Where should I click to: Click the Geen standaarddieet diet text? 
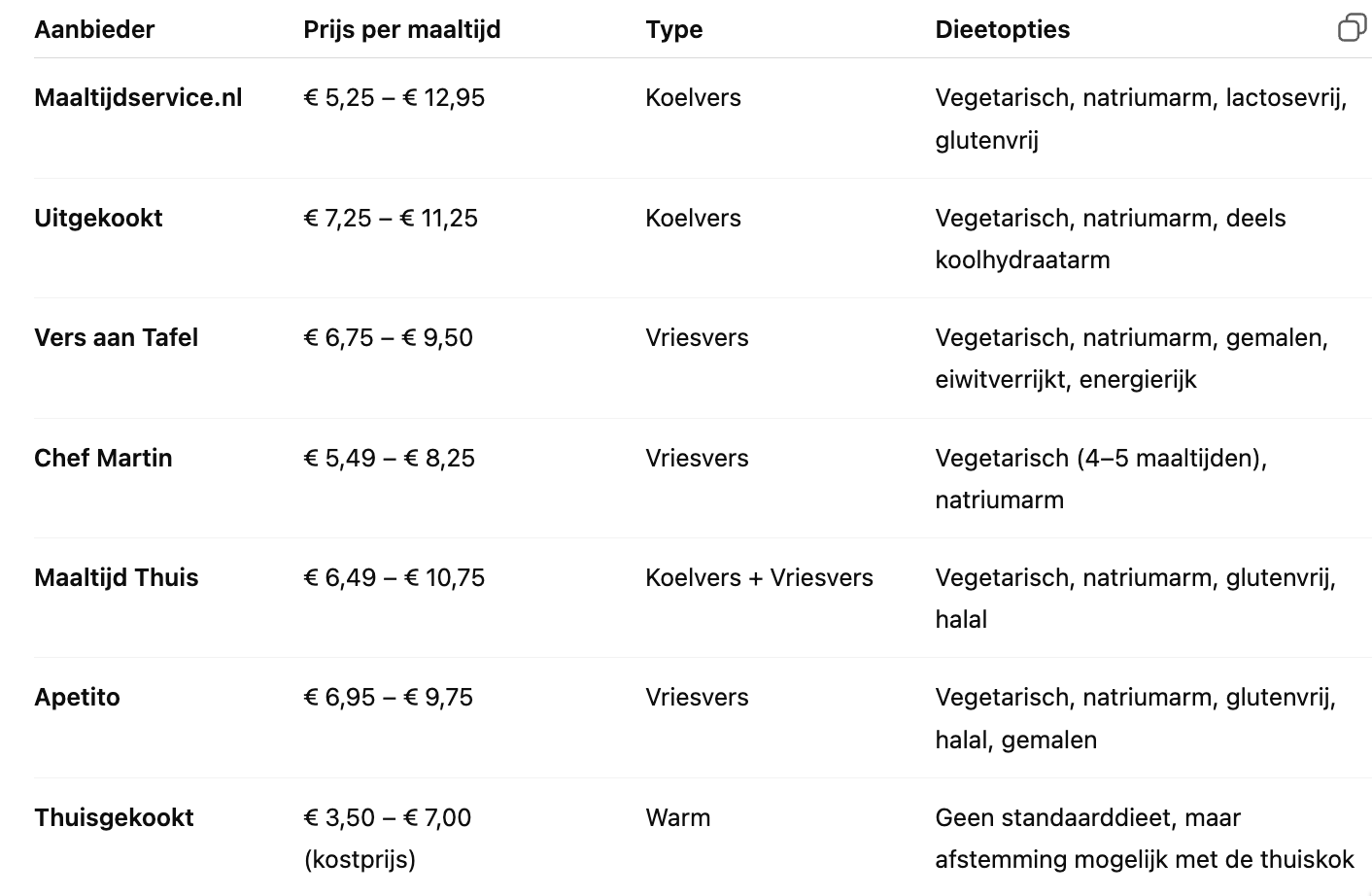coord(1087,817)
